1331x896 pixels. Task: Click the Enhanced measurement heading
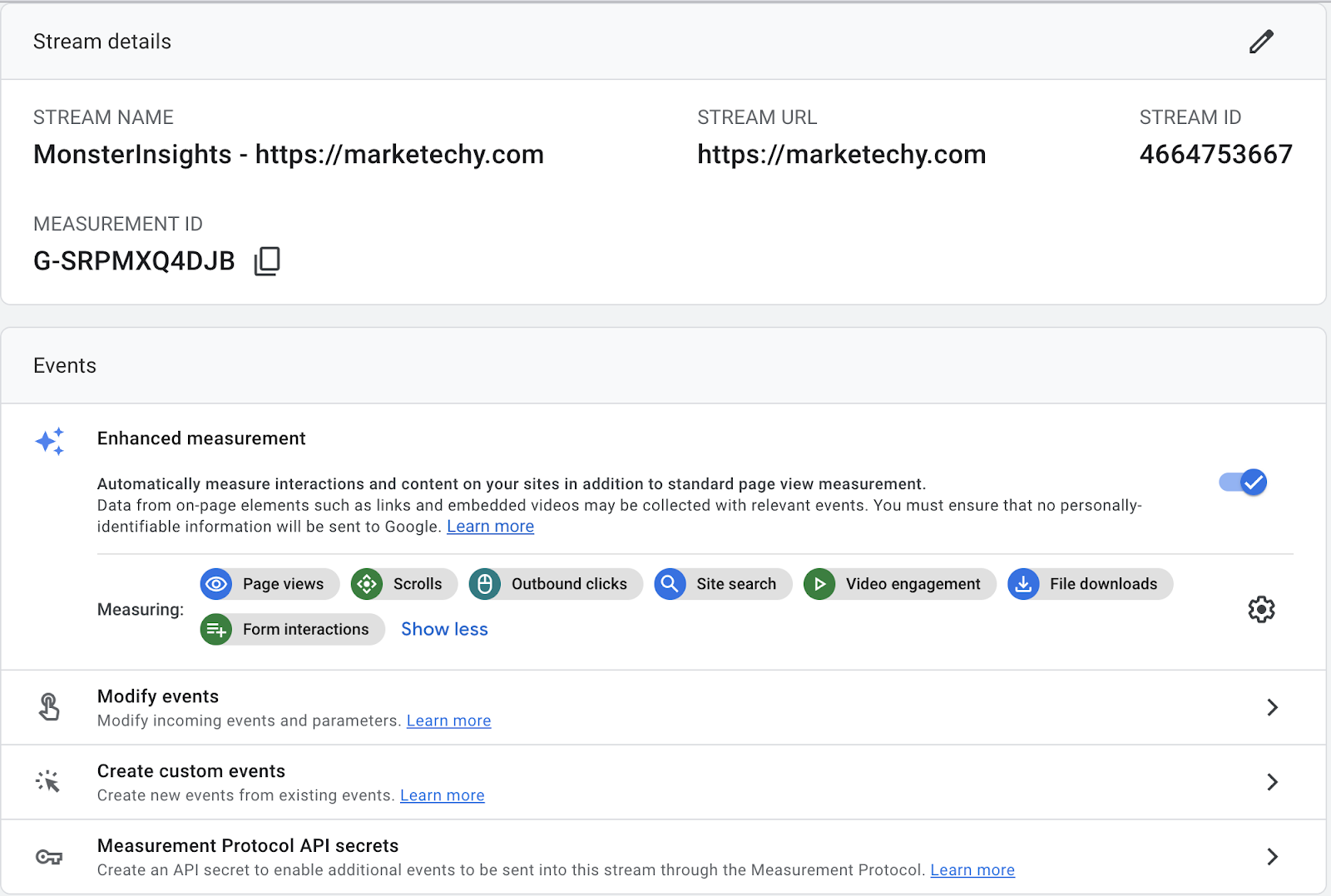[x=201, y=438]
